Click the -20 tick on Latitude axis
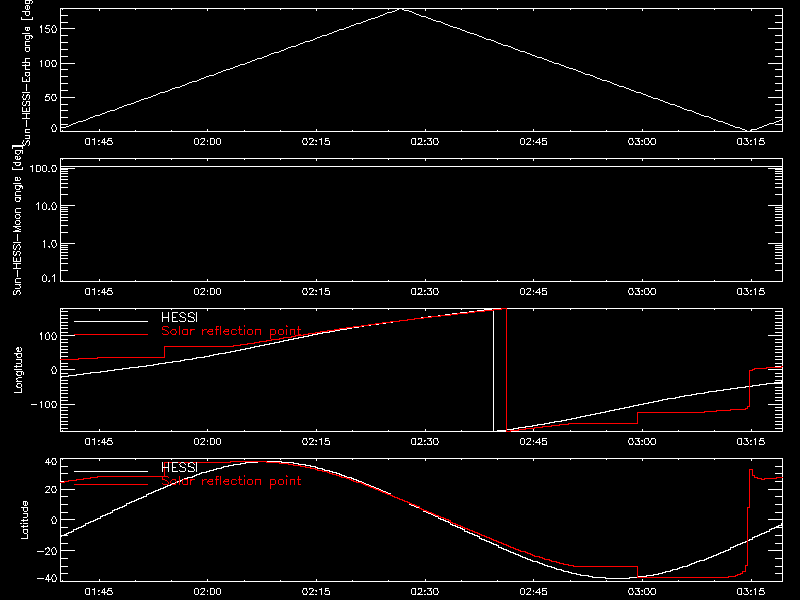 [47, 551]
